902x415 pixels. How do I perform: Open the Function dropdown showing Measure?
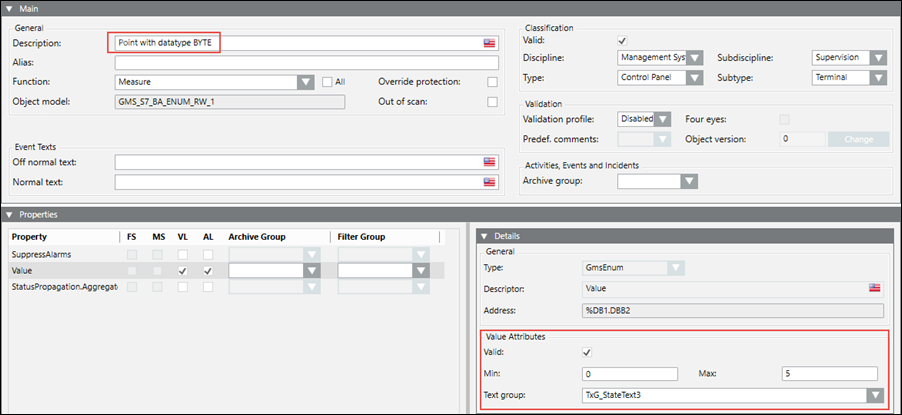[306, 82]
